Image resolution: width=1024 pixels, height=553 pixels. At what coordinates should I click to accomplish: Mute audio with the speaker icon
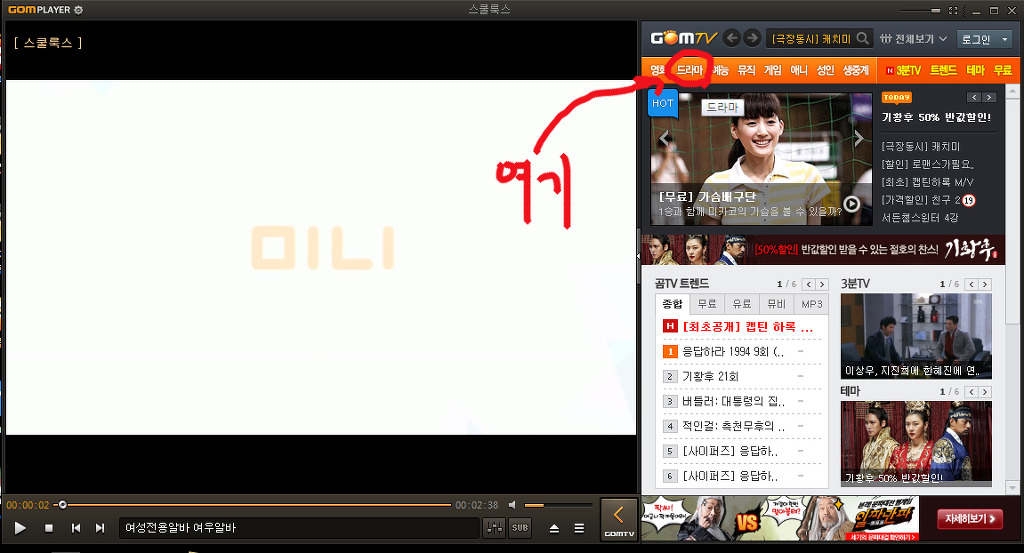pyautogui.click(x=513, y=505)
